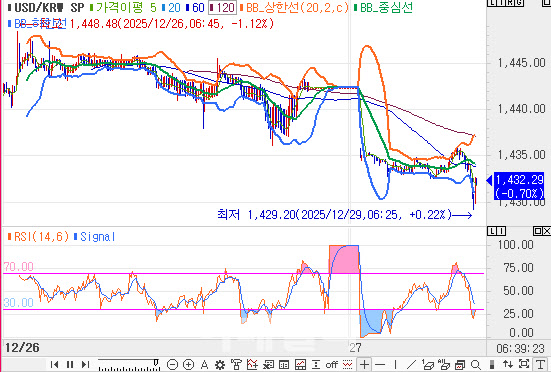Image resolution: width=551 pixels, height=372 pixels.
Task: Click the vertical scale fit icon
Action: point(316,365)
